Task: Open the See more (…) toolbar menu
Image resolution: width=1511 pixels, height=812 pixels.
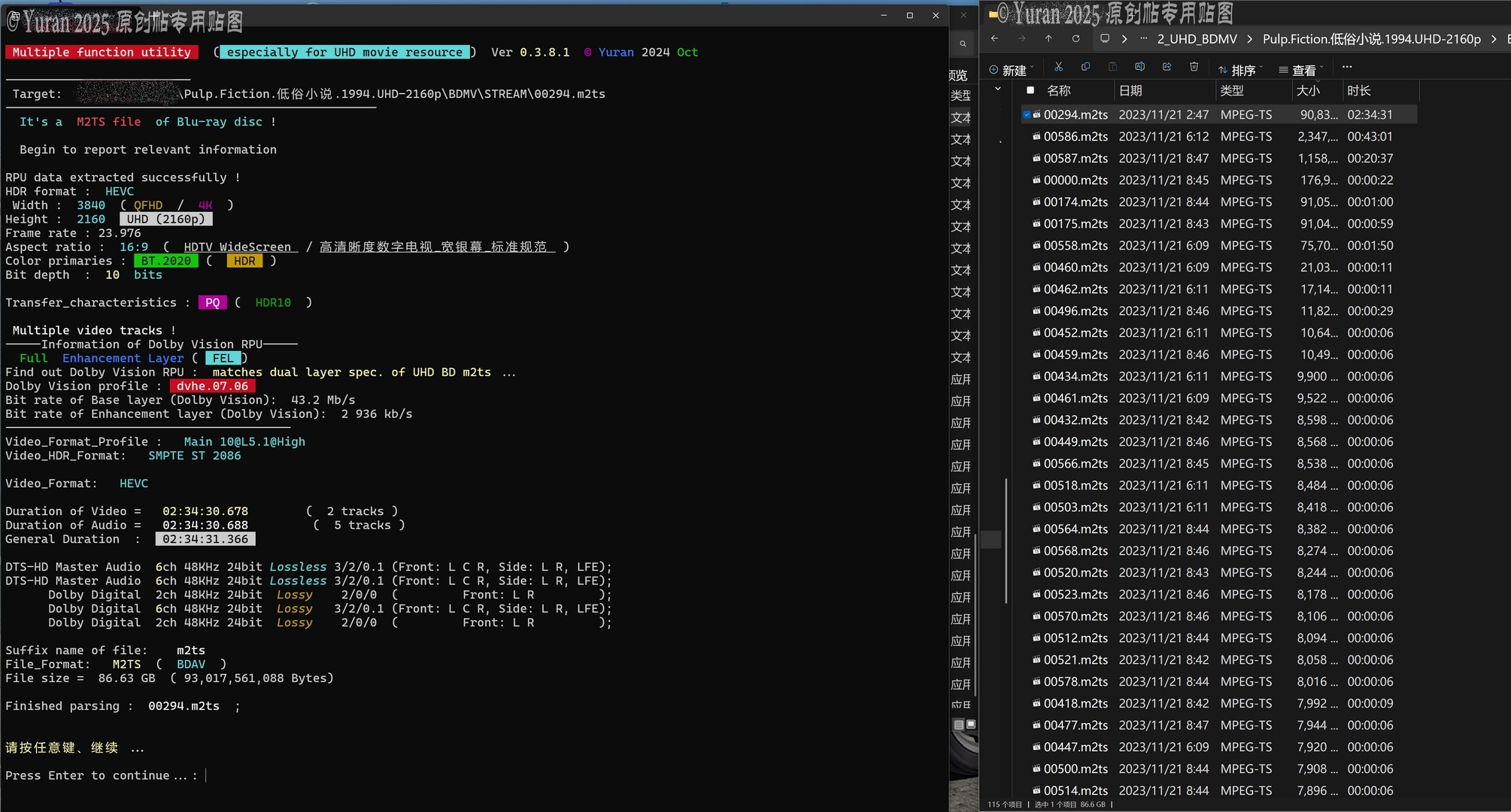Action: click(1347, 67)
